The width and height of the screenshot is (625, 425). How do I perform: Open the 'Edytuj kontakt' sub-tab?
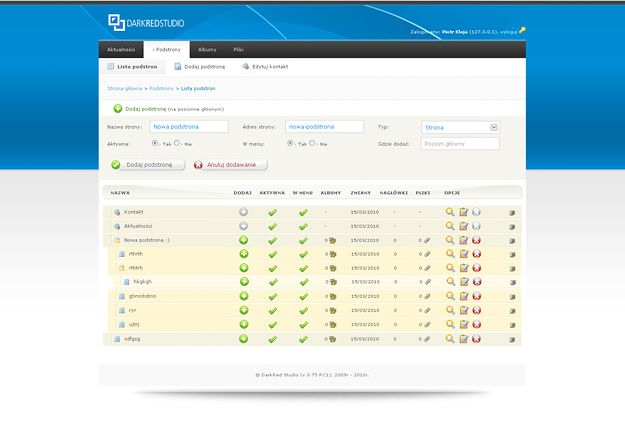click(x=266, y=66)
